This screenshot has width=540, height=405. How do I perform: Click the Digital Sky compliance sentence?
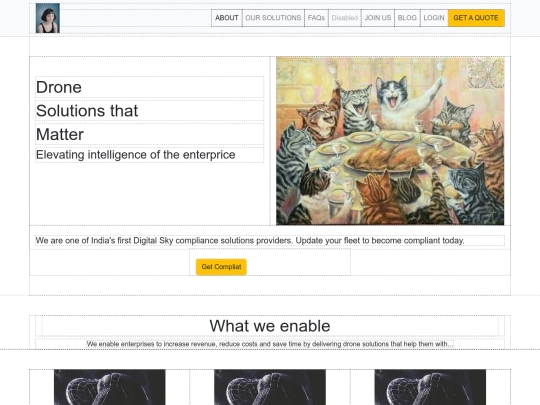[x=250, y=240]
